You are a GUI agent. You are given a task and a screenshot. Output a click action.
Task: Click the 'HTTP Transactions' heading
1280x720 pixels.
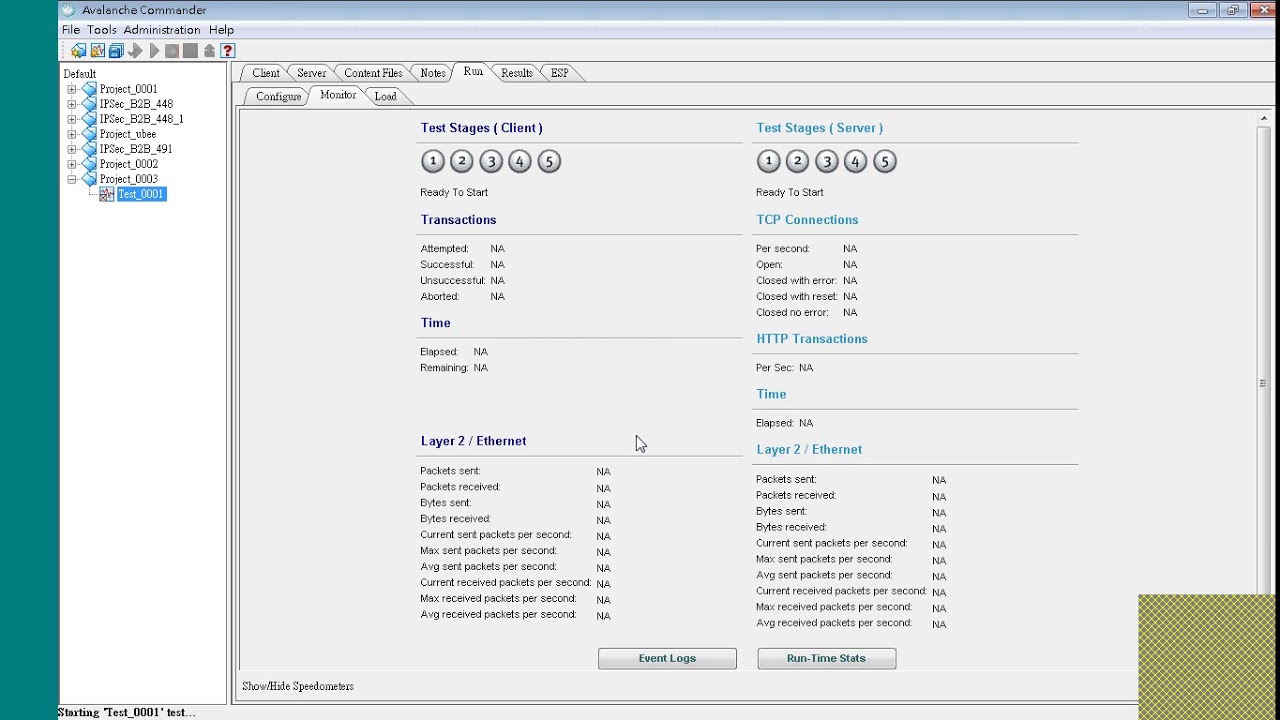click(812, 339)
